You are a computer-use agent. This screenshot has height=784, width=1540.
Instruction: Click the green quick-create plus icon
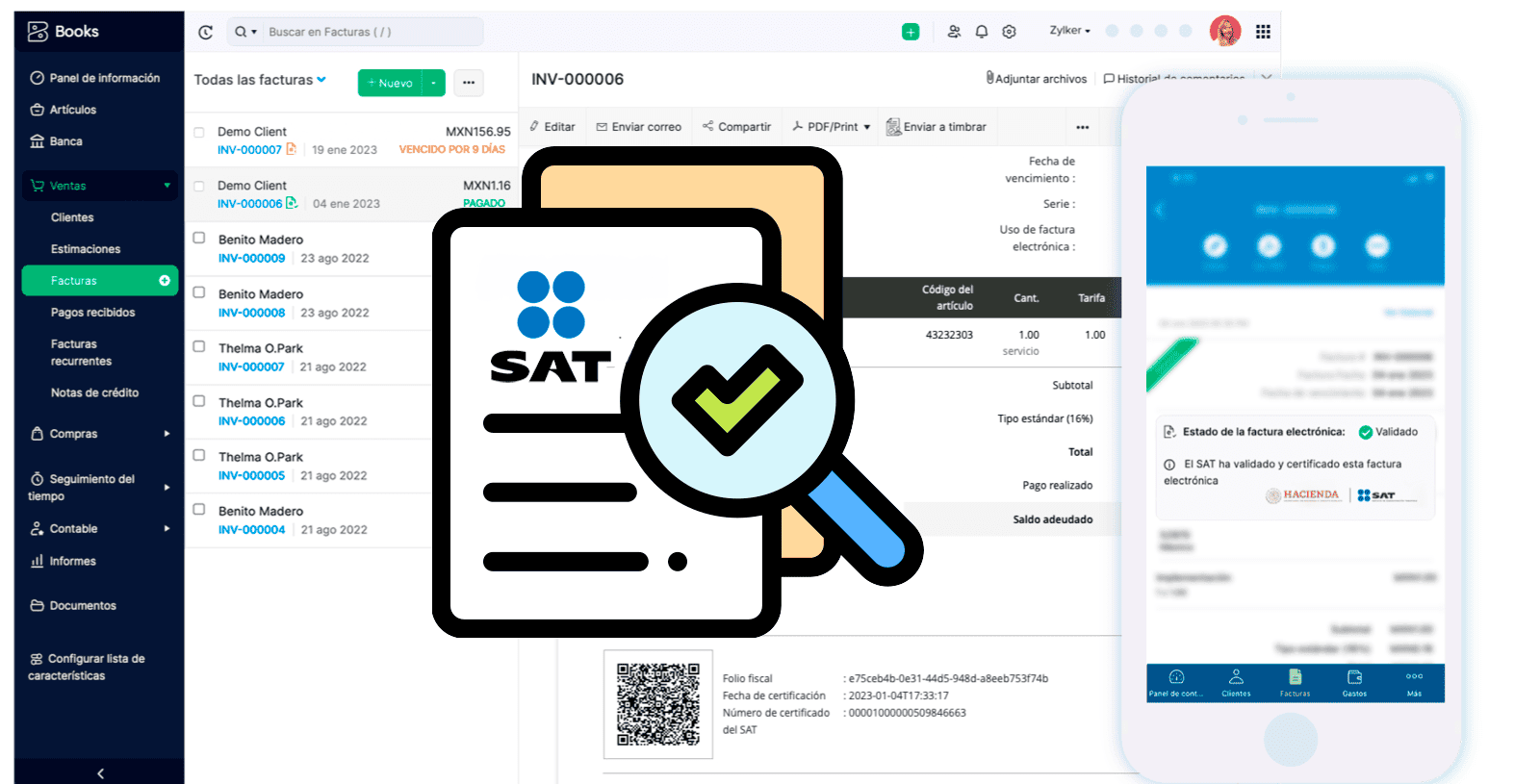point(911,32)
